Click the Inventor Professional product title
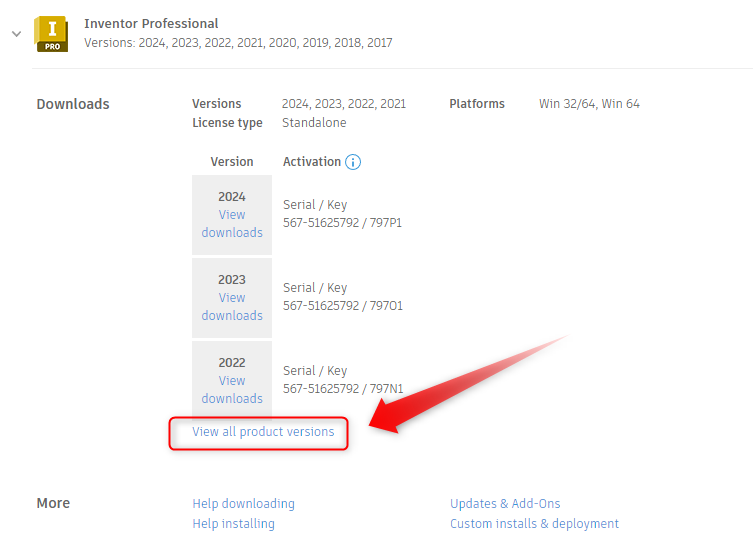 coord(151,23)
